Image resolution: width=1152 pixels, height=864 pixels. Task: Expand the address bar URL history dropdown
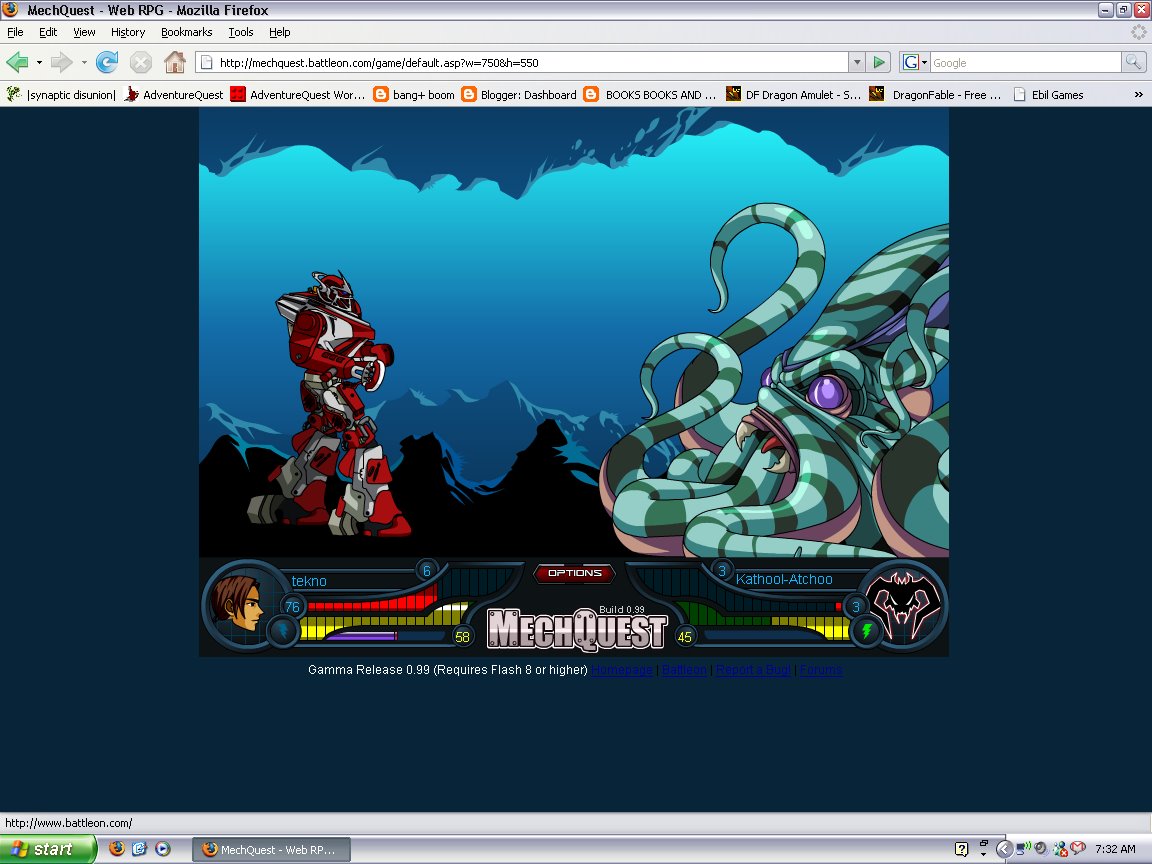click(x=856, y=62)
